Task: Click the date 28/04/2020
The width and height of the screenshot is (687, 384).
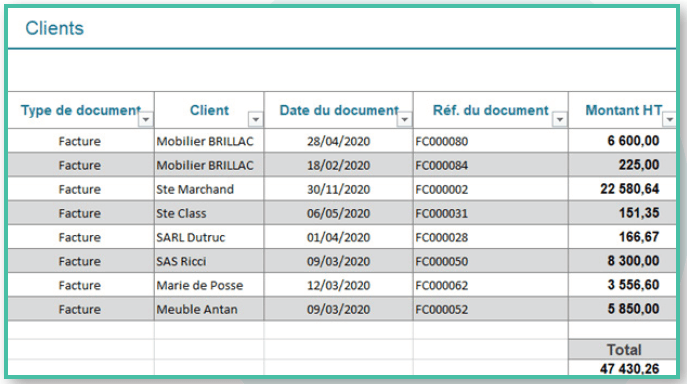Action: [338, 141]
